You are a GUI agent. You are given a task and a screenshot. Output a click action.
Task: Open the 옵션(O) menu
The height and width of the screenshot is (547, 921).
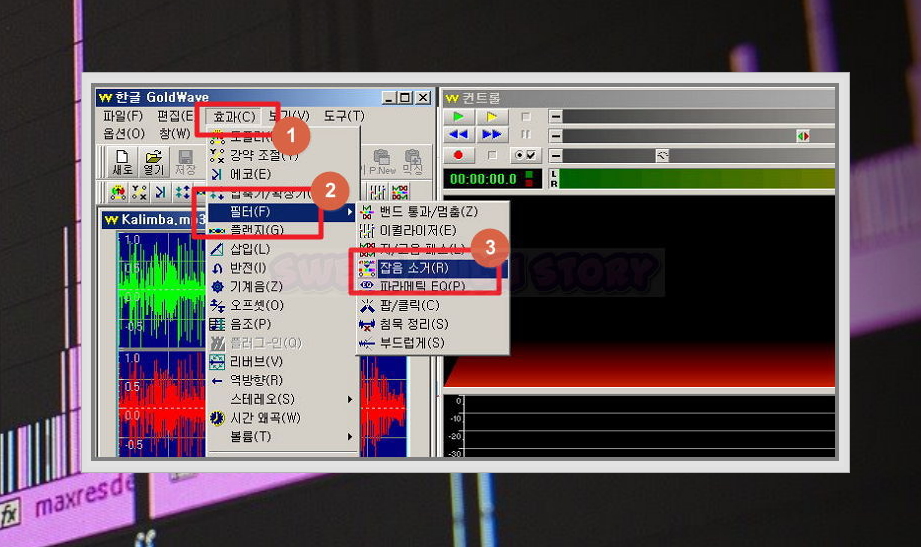(124, 133)
